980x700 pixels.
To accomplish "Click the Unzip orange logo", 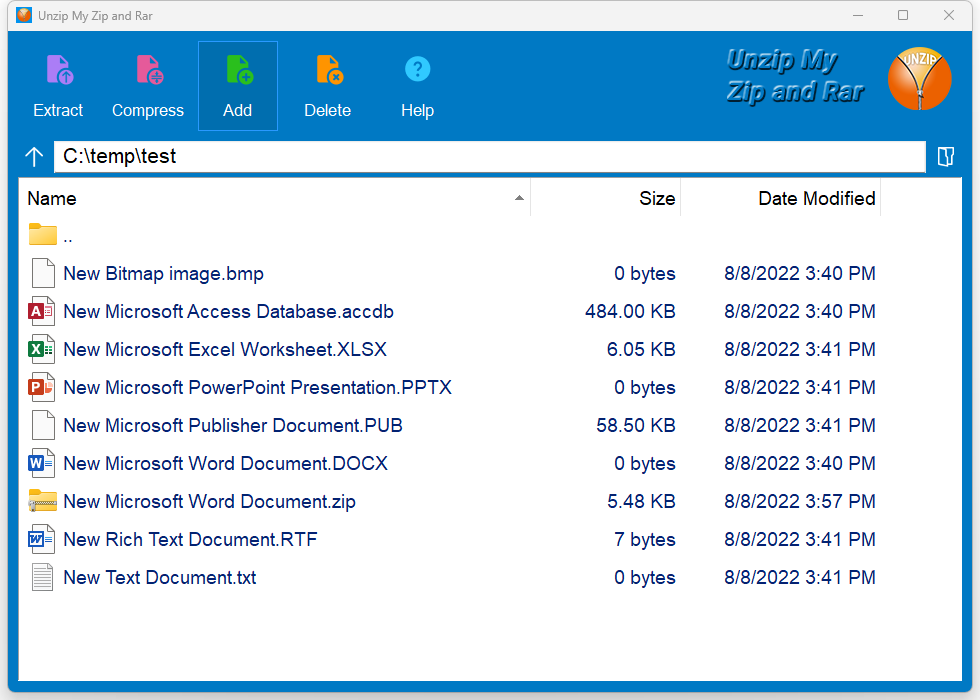I will (919, 79).
